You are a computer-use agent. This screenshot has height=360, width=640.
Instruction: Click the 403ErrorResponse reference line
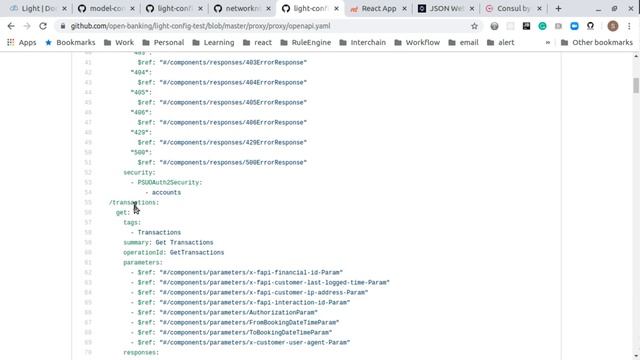click(x=222, y=62)
